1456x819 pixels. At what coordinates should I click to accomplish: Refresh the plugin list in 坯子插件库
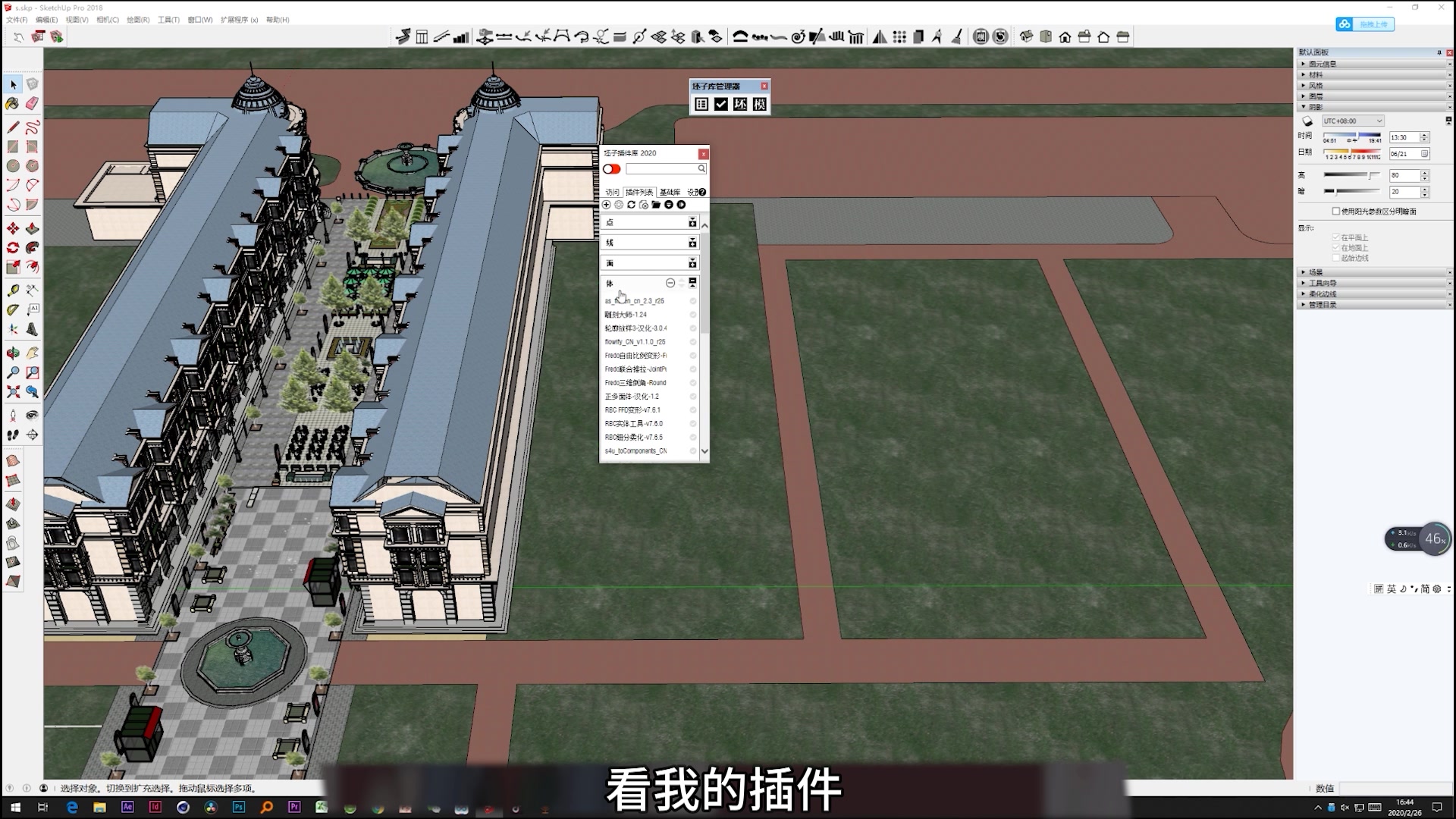pos(630,205)
